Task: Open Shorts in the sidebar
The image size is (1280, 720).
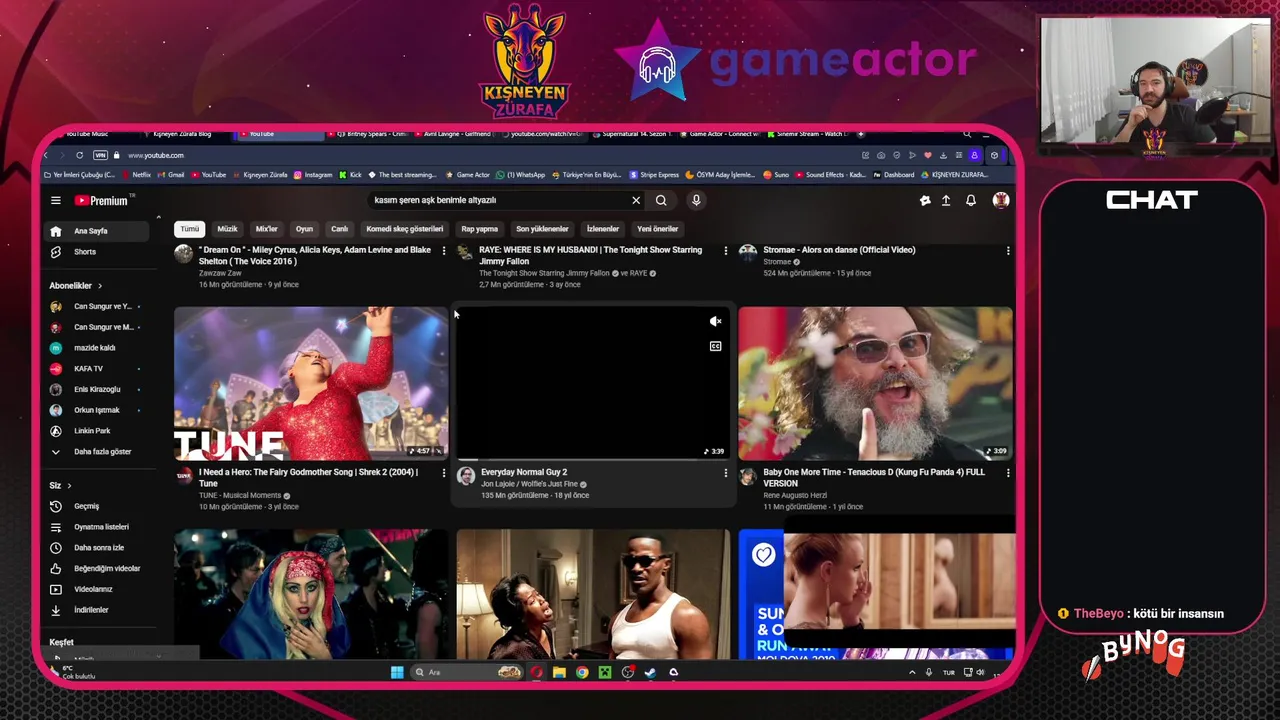Action: coord(98,252)
